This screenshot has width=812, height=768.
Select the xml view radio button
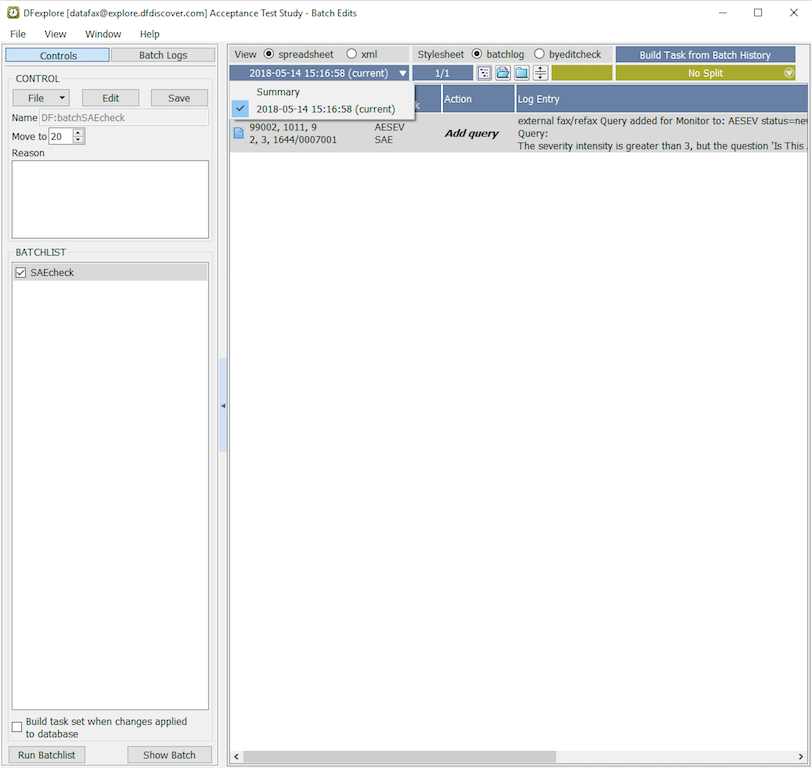351,54
